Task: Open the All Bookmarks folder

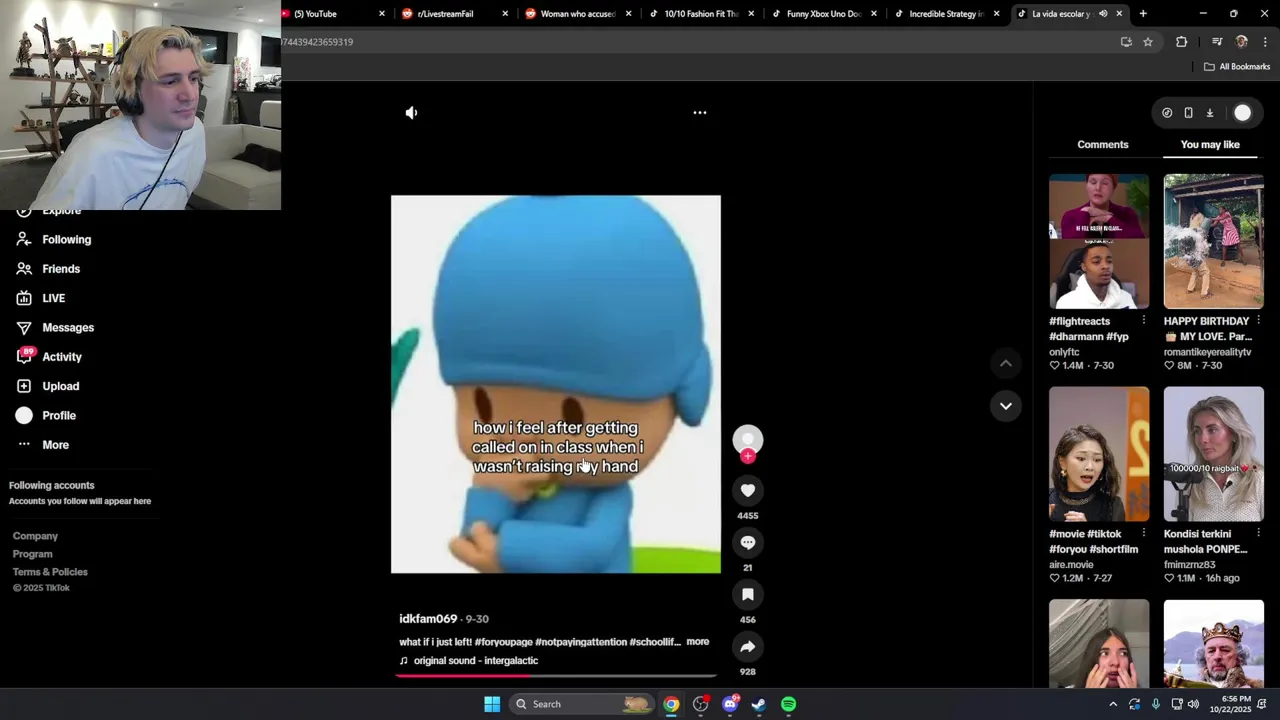Action: [1236, 67]
